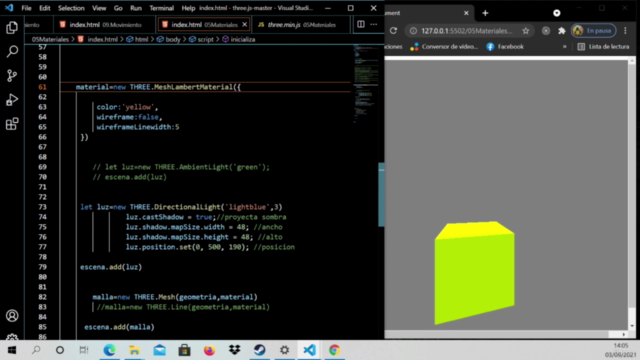Open the Explorer view in VS Code
The image size is (640, 360).
(12, 27)
